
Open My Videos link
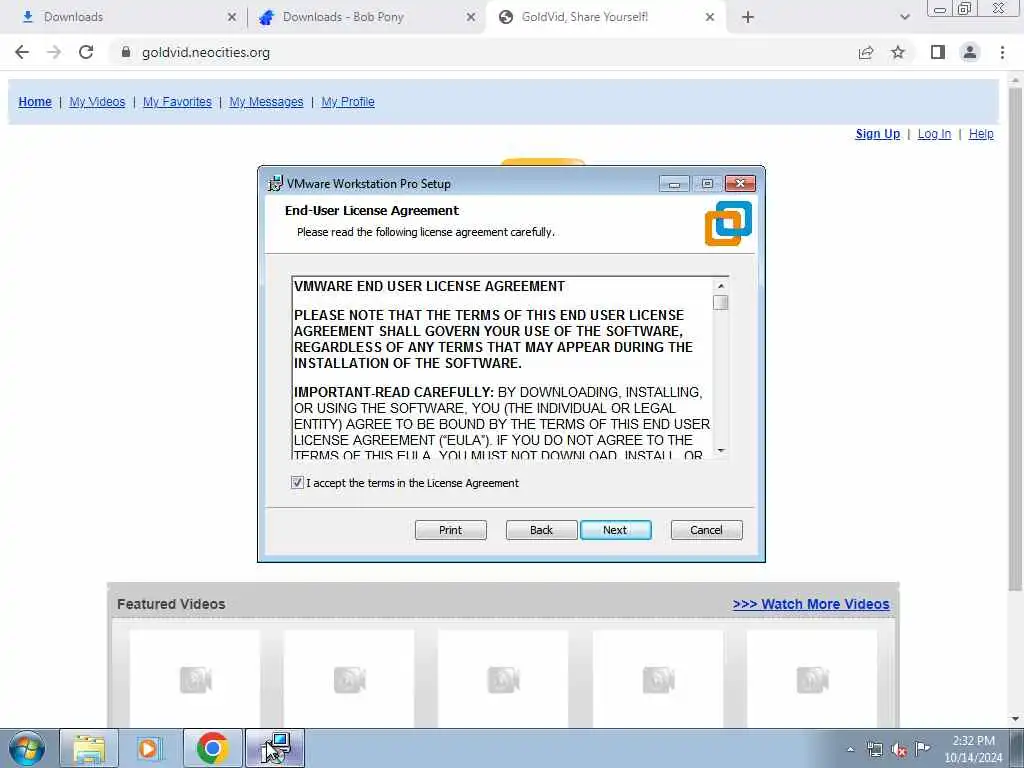[x=97, y=102]
